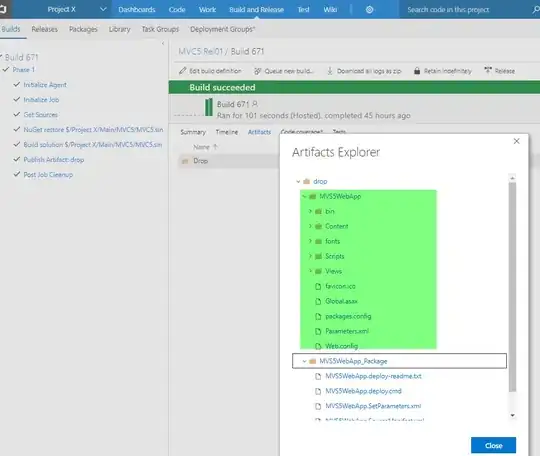Expand the Scripts folder

pyautogui.click(x=310, y=256)
